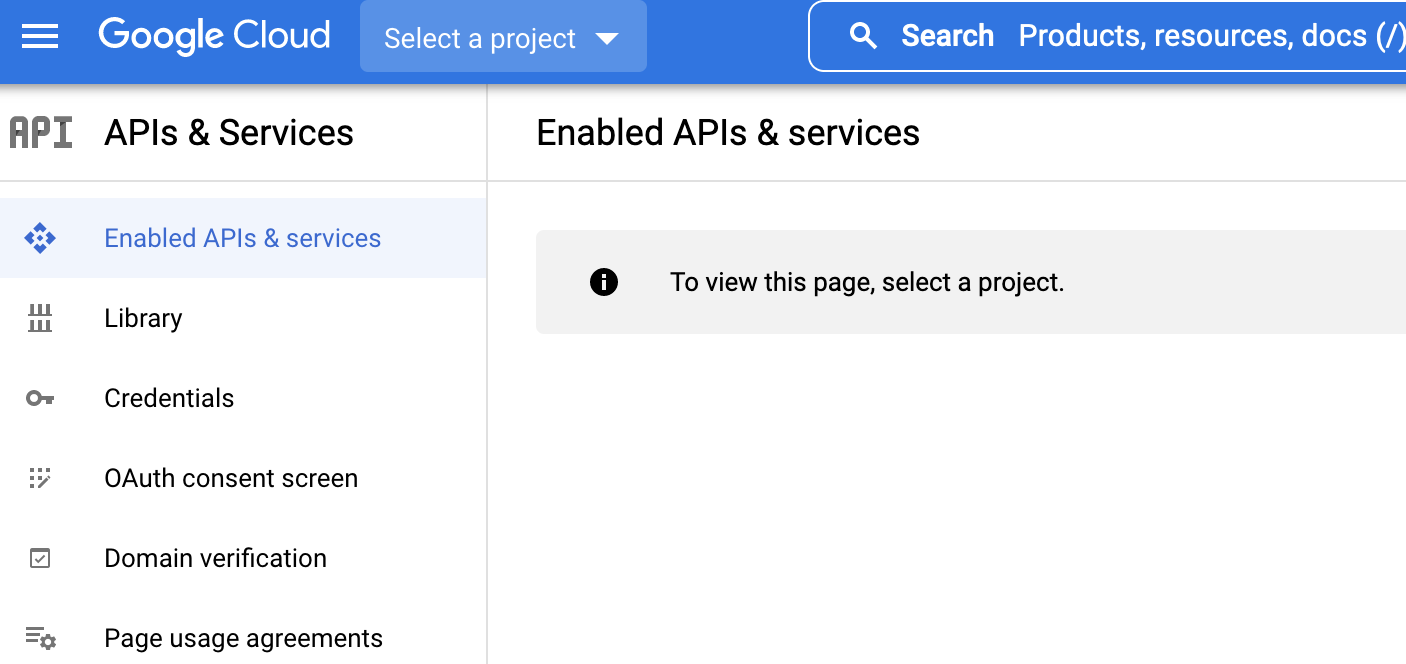
Task: Click the Domain verification checkbox icon
Action: pyautogui.click(x=40, y=558)
